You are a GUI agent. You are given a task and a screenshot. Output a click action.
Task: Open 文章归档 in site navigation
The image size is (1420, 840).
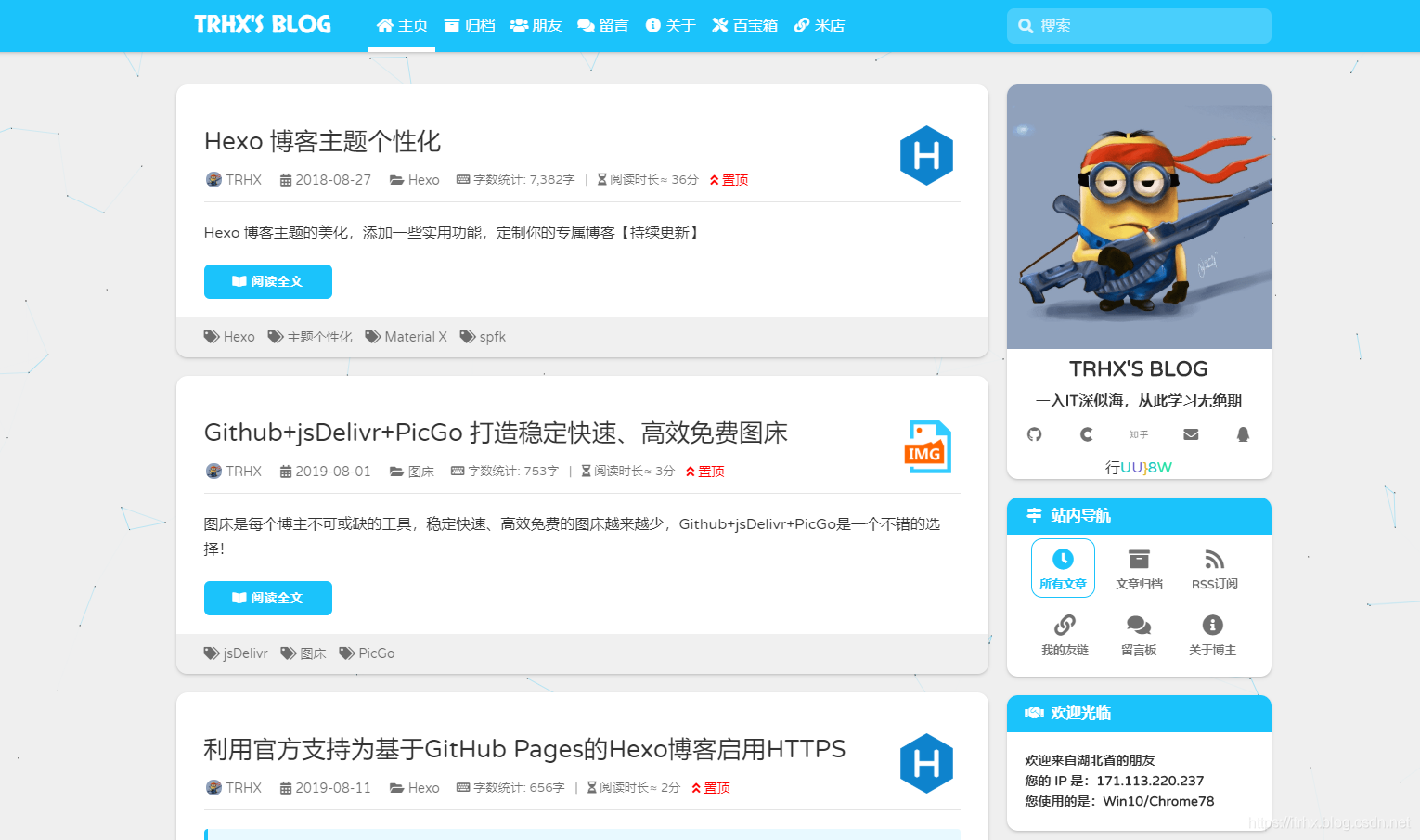pyautogui.click(x=1139, y=568)
